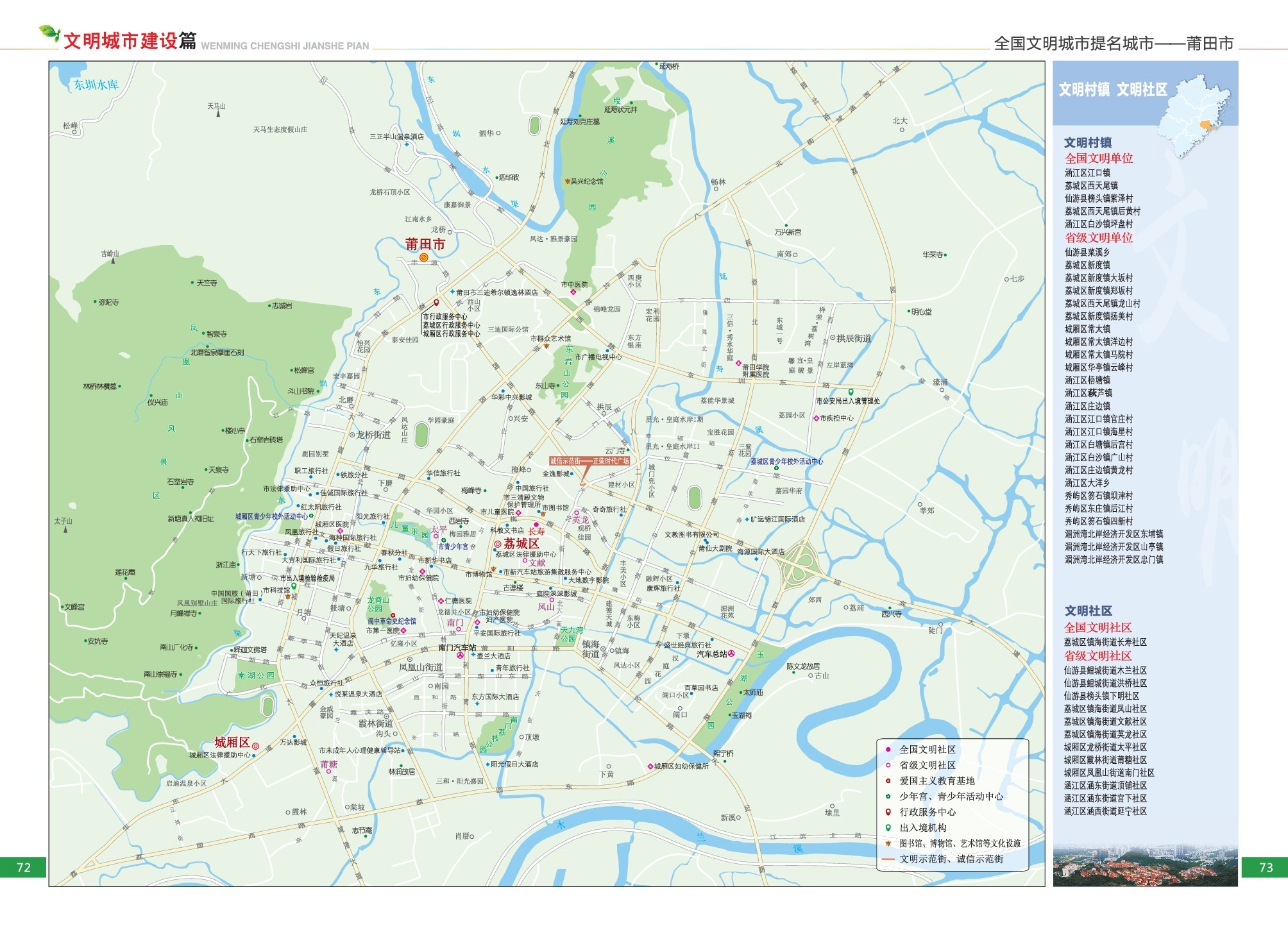Click the 全国文明单位 red heading
Image resolution: width=1288 pixels, height=928 pixels.
(1099, 158)
